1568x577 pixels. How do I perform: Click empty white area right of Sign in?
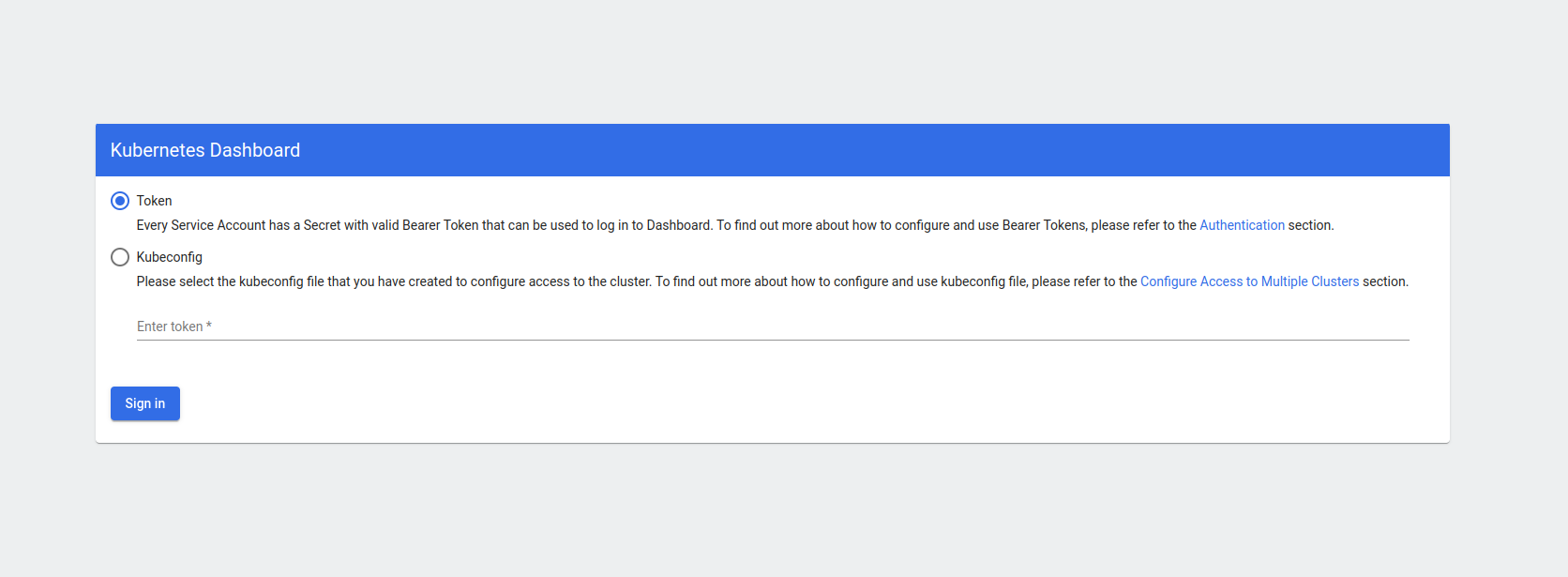click(x=750, y=403)
